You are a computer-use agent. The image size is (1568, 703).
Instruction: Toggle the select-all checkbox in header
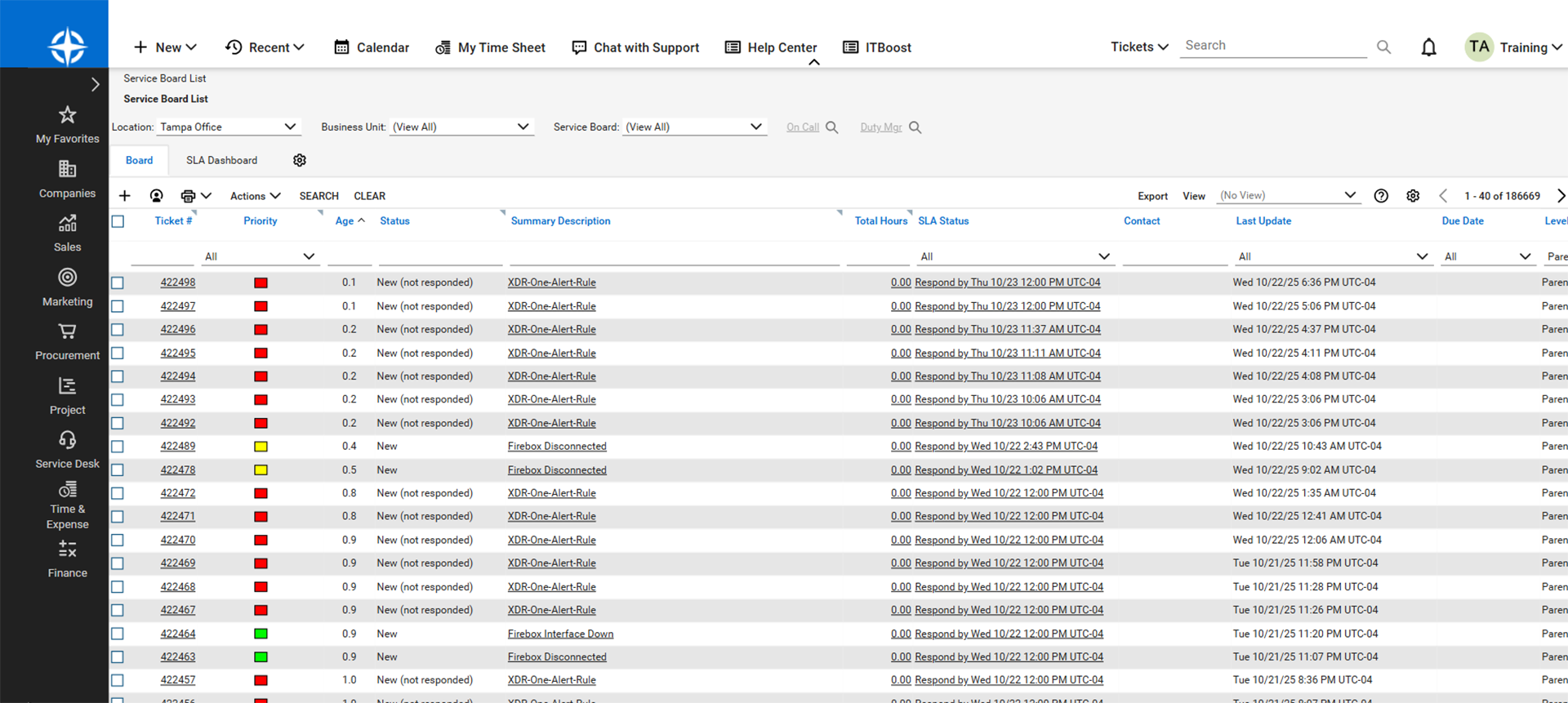point(118,221)
